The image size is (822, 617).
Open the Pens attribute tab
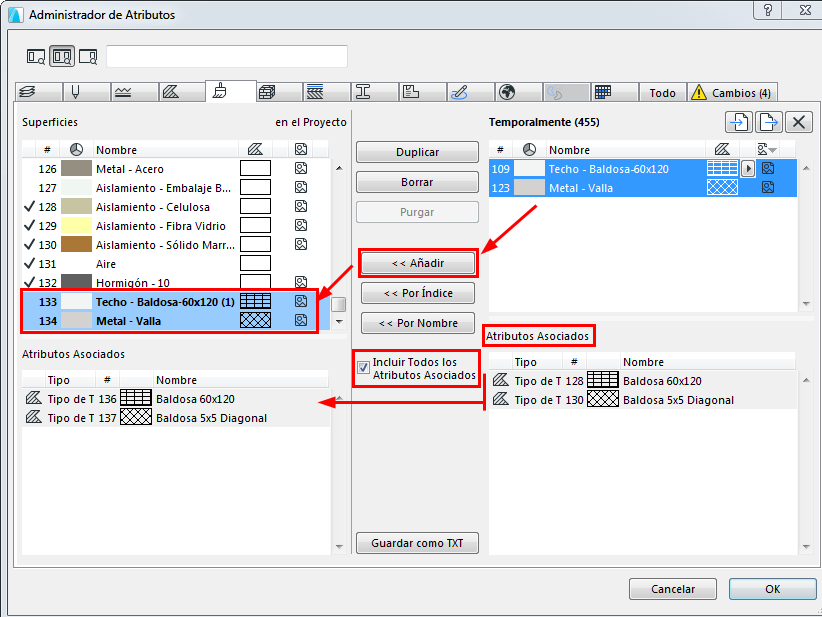click(x=86, y=92)
